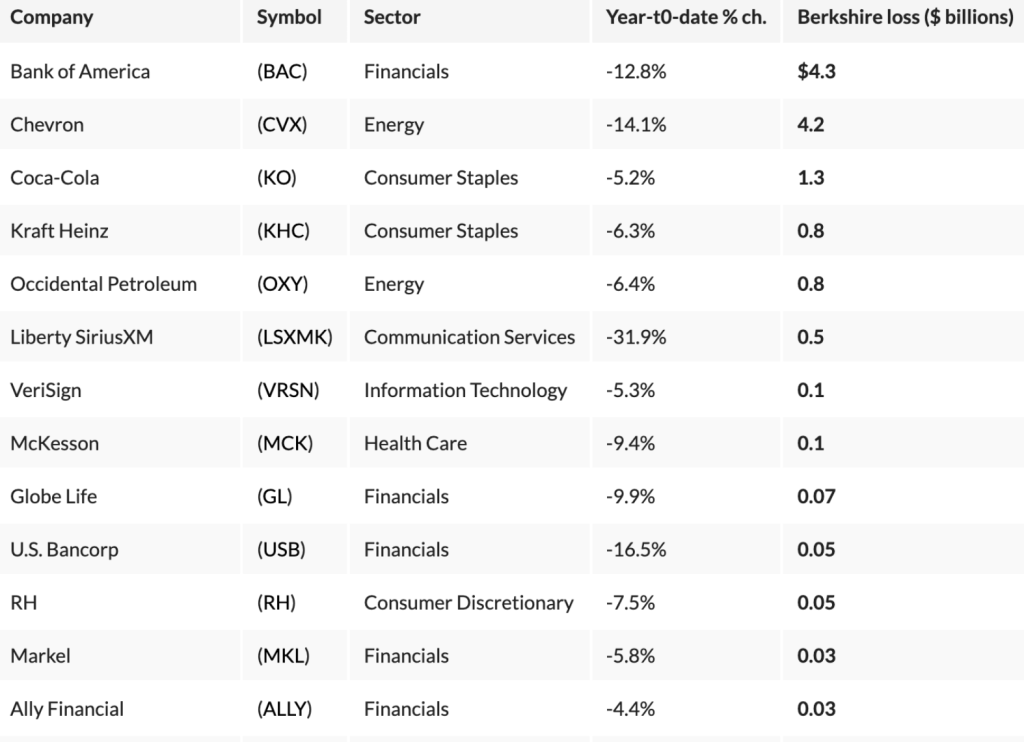Screen dimensions: 1024x742
Task: Click the Ally Financial company name
Action: coord(67,709)
